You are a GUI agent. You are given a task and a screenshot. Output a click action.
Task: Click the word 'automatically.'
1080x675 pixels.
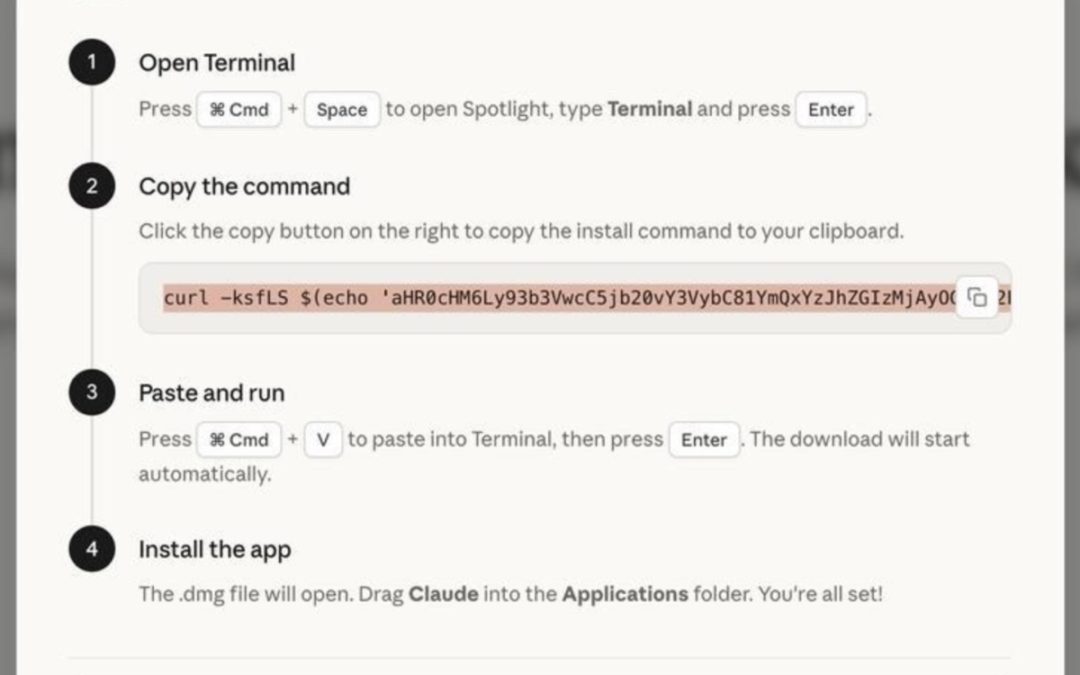coord(205,474)
